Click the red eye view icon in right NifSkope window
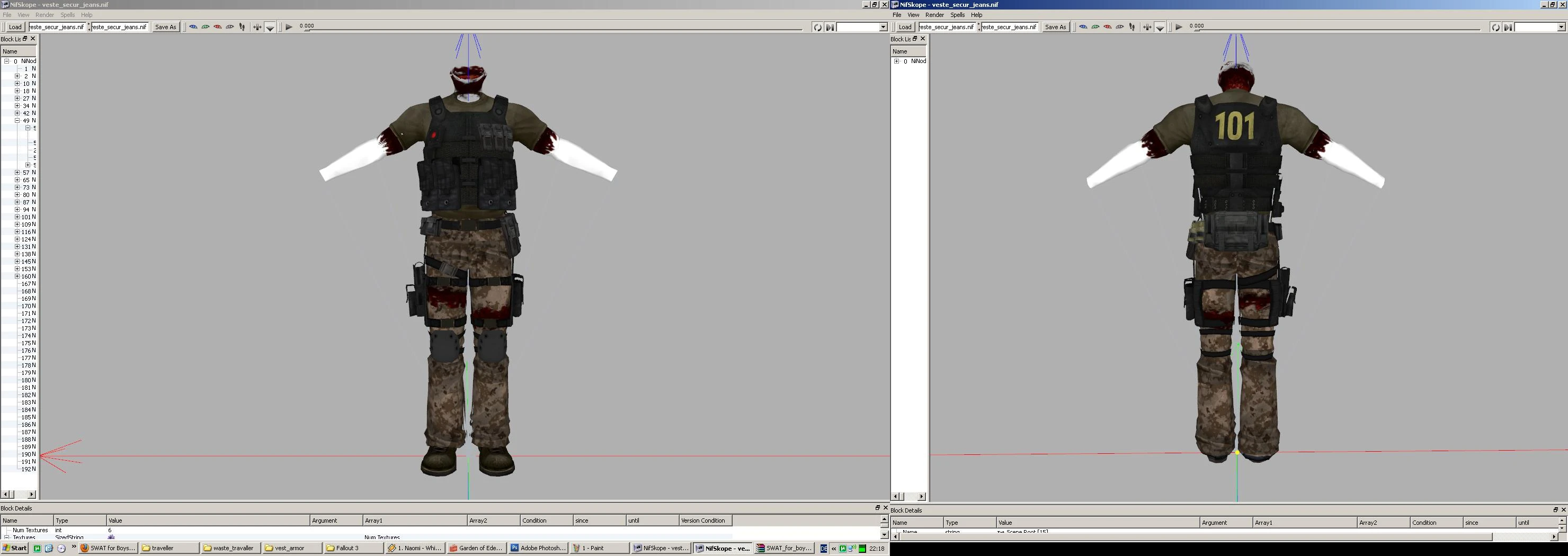 point(1107,27)
